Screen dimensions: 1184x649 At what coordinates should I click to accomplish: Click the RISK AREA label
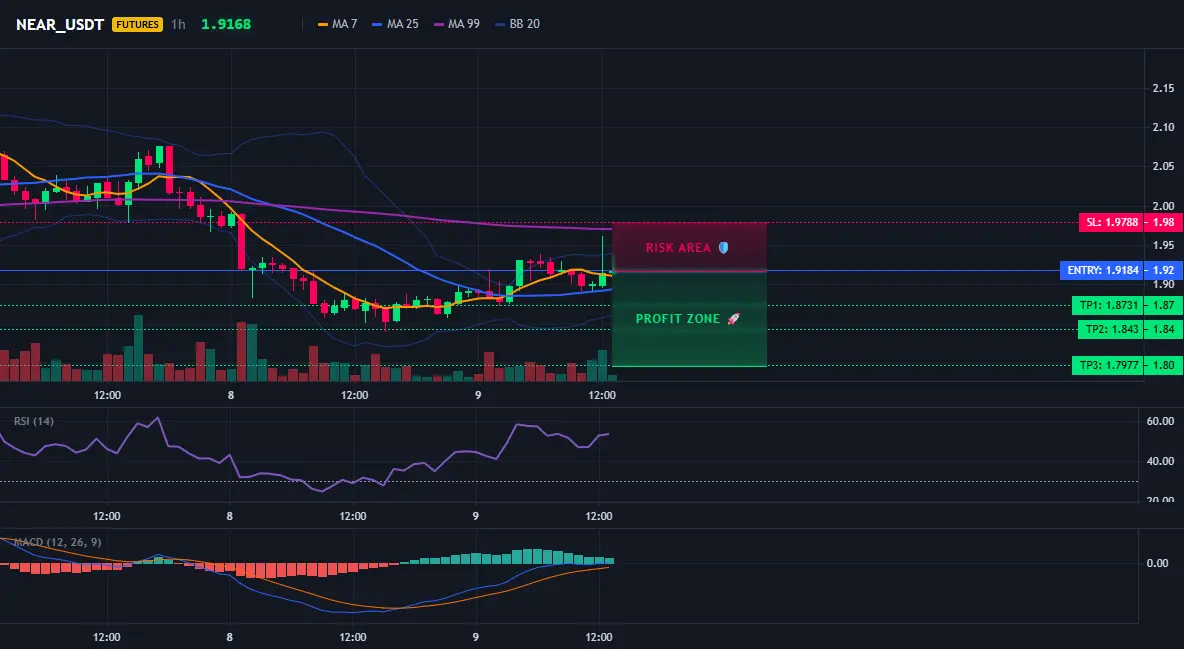[x=678, y=248]
